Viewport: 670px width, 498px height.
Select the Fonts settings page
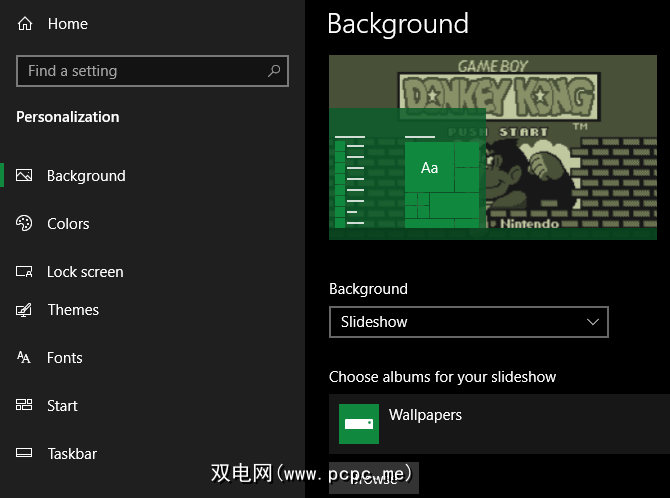coord(65,358)
